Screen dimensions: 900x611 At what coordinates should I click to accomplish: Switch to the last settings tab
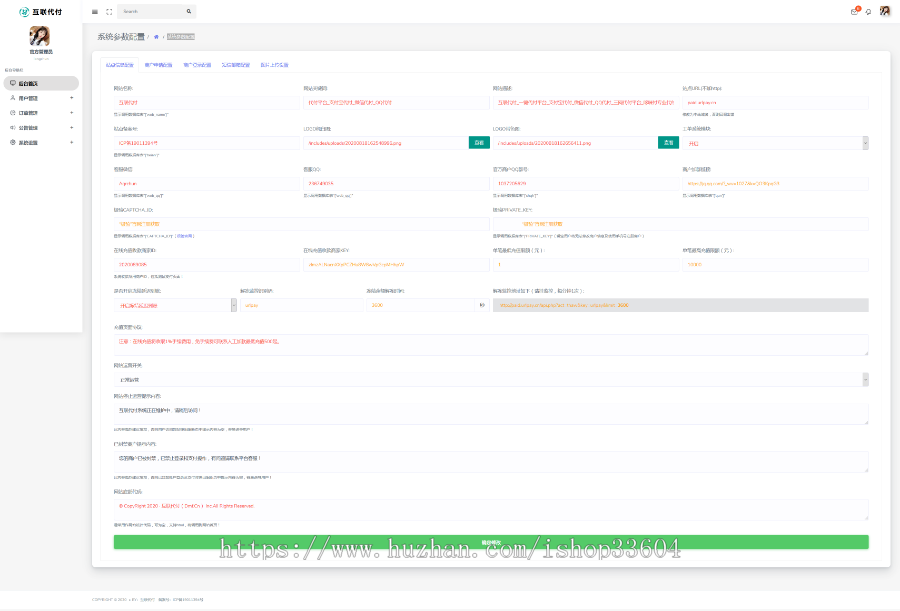click(x=275, y=64)
